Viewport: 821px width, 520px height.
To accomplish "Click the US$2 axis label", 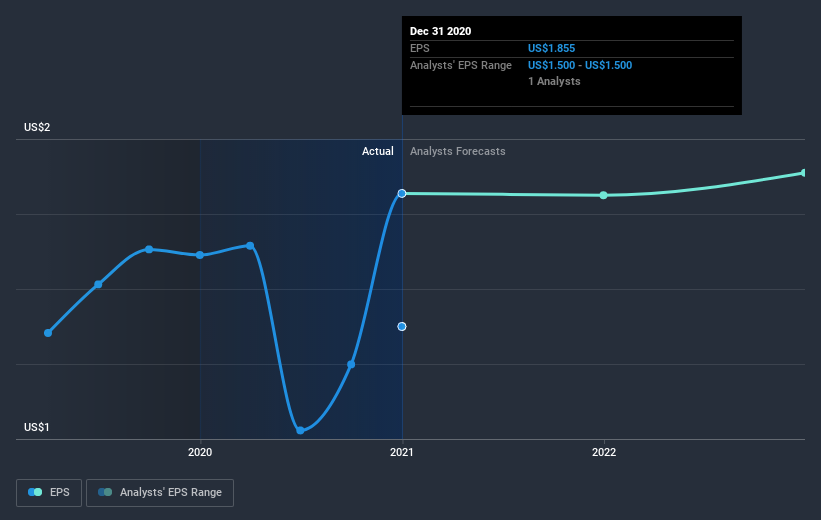I will [37, 127].
